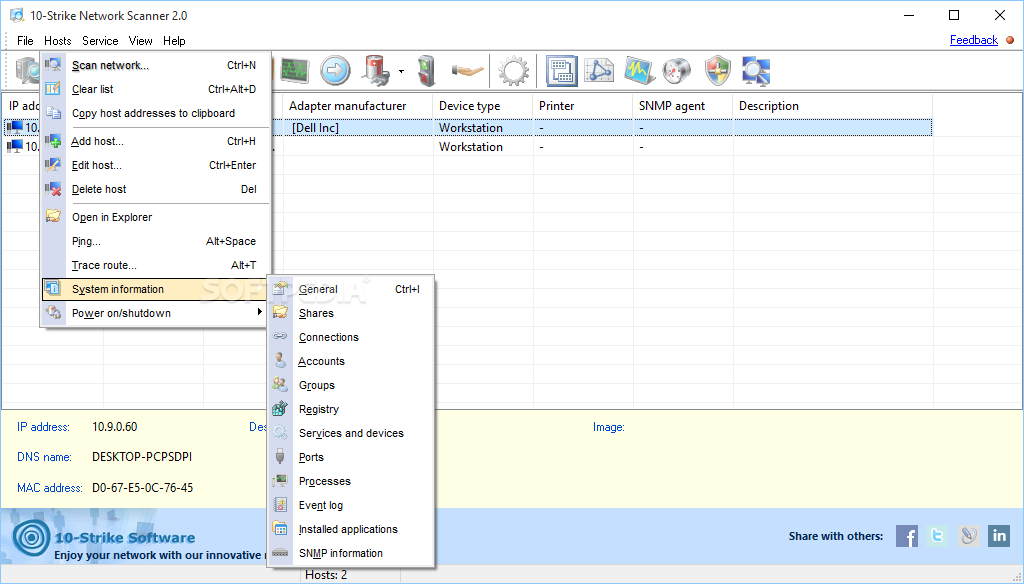Choose Add host... menu entry

coord(155,141)
